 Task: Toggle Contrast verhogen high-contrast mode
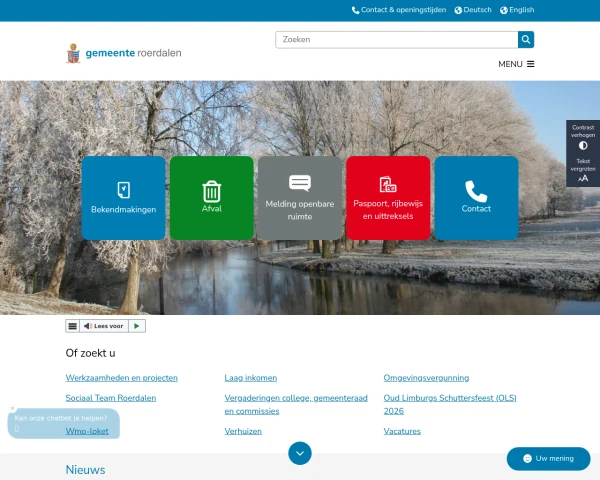[583, 139]
